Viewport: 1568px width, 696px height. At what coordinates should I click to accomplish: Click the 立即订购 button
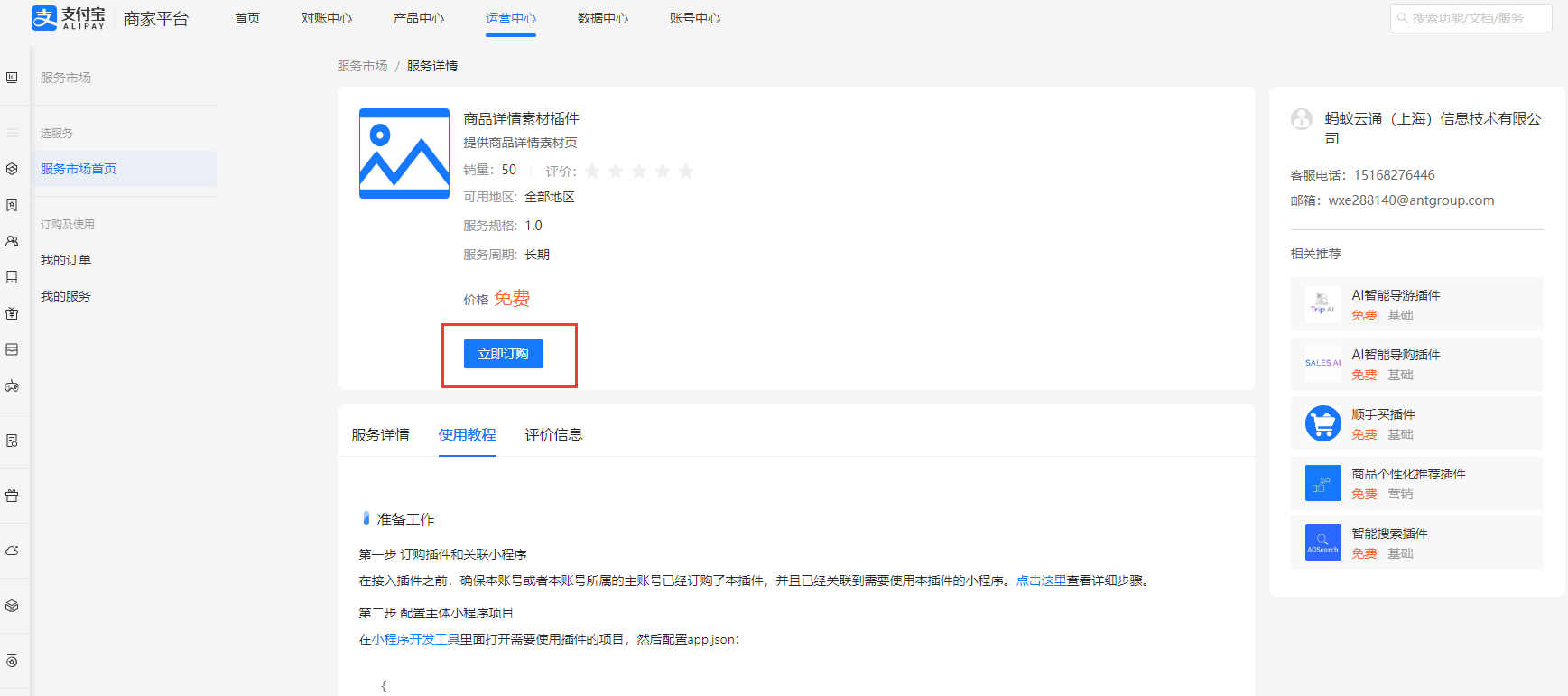(x=504, y=354)
